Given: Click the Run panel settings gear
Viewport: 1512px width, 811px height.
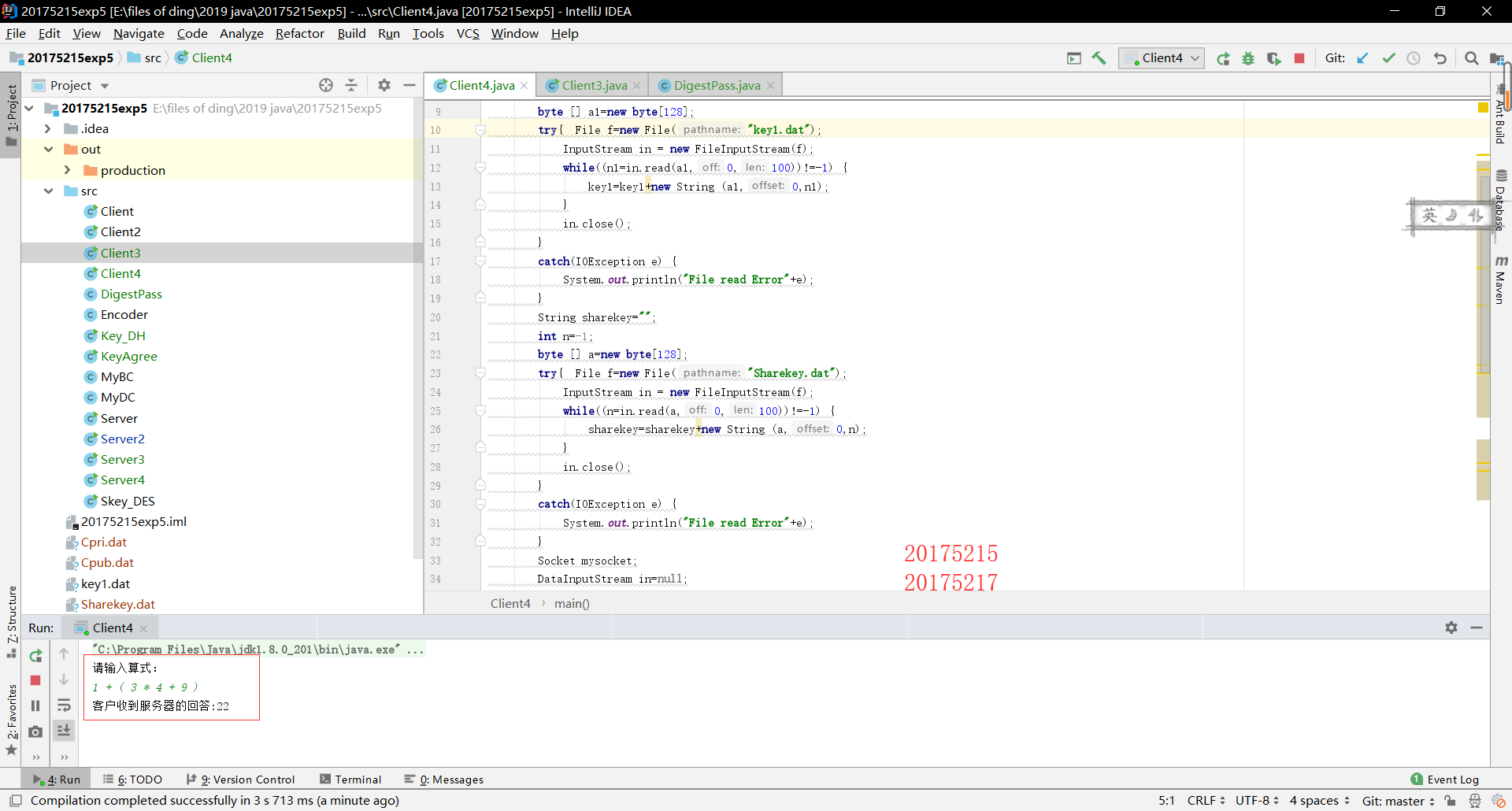Looking at the screenshot, I should coord(1451,628).
